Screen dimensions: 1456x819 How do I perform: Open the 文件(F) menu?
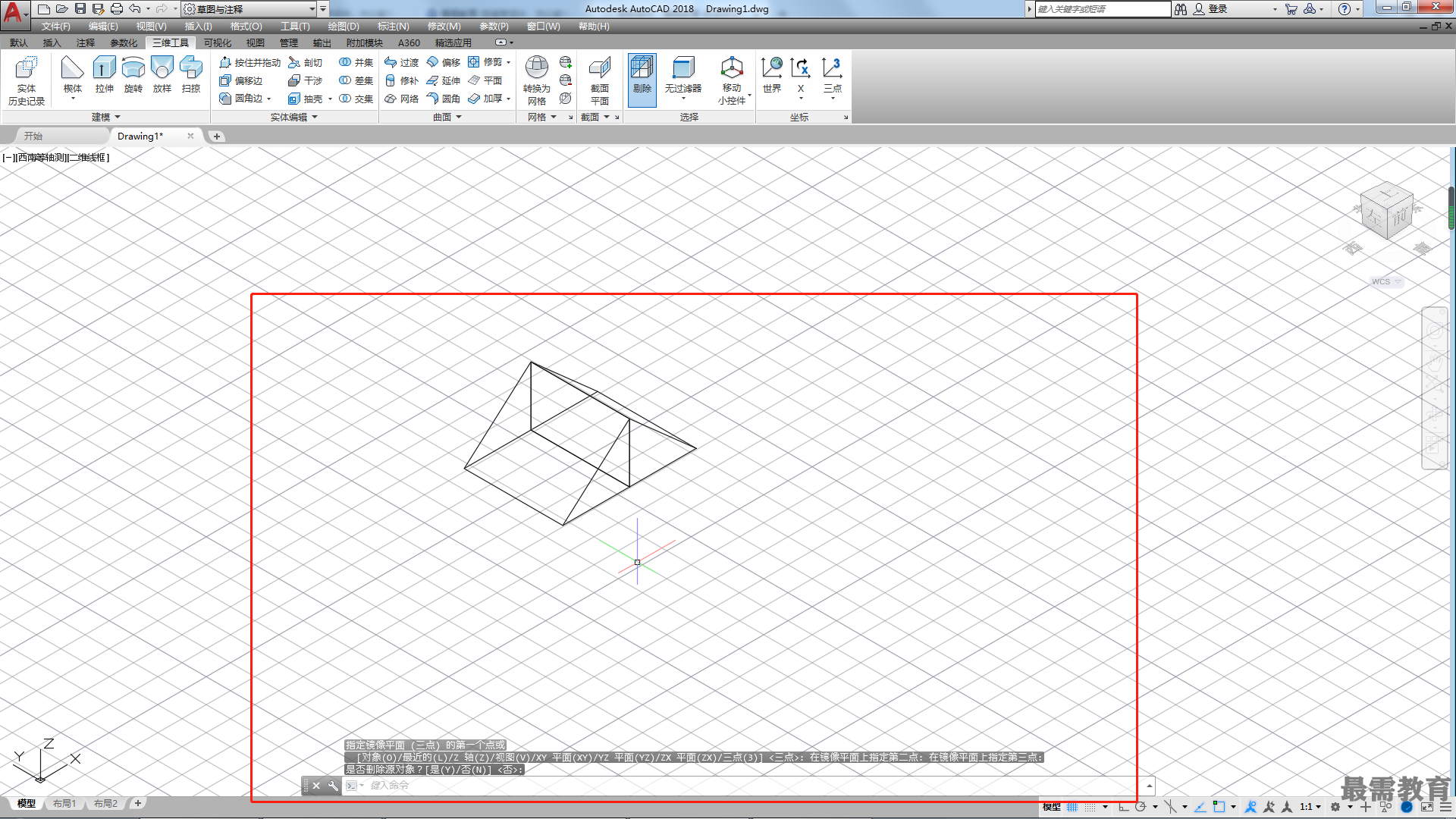[55, 27]
